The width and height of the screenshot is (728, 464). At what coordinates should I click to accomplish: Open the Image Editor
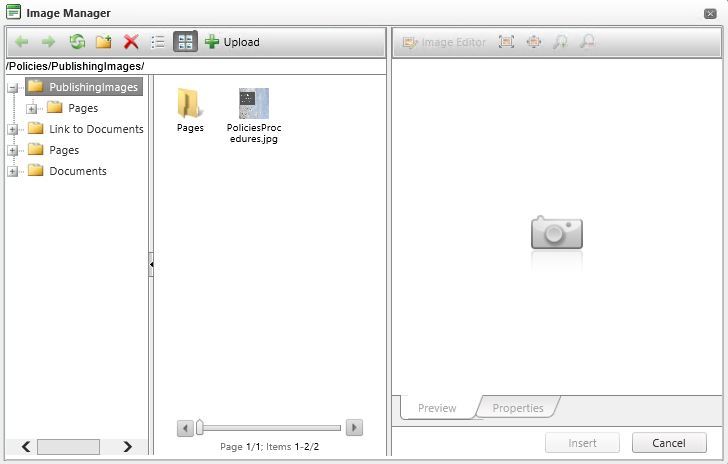coord(444,42)
